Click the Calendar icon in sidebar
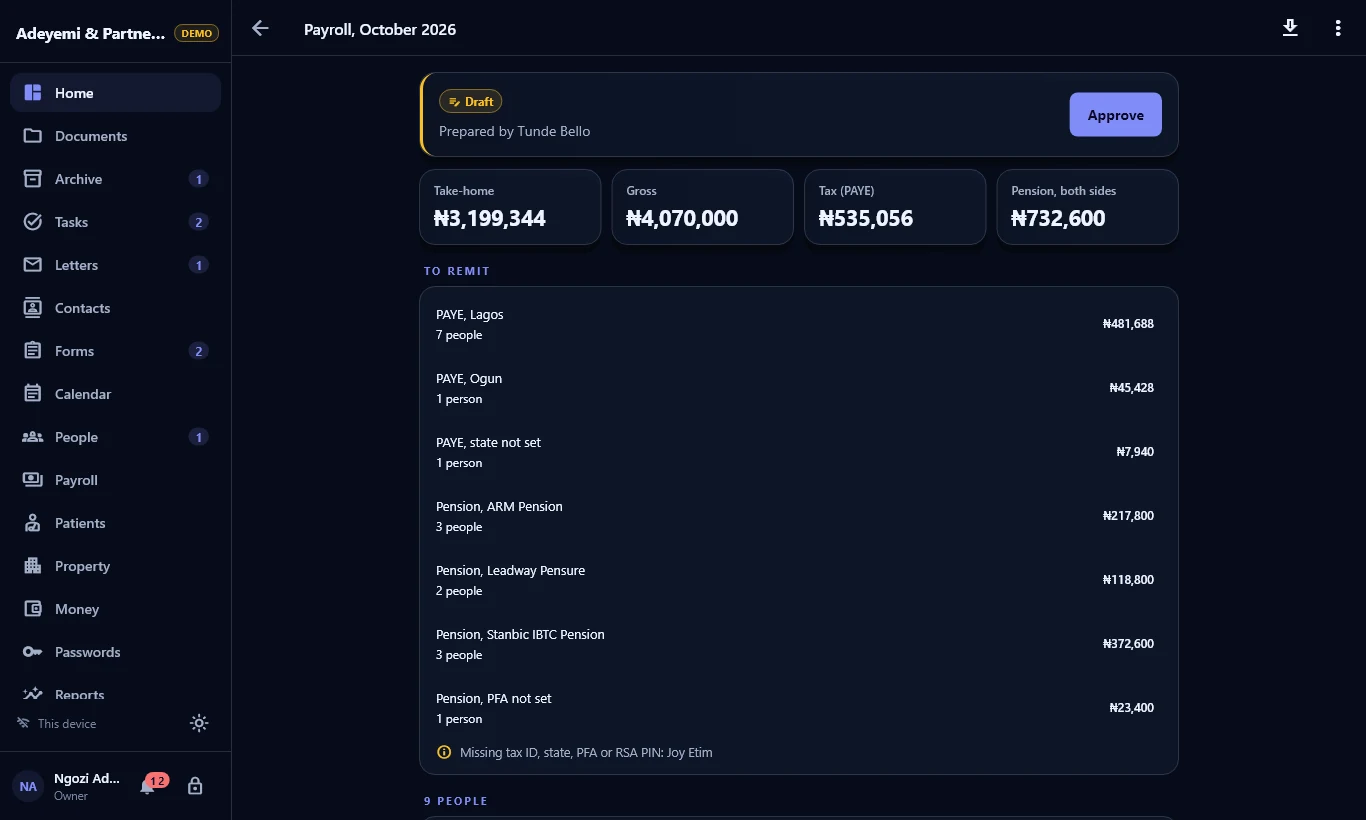 [x=33, y=394]
